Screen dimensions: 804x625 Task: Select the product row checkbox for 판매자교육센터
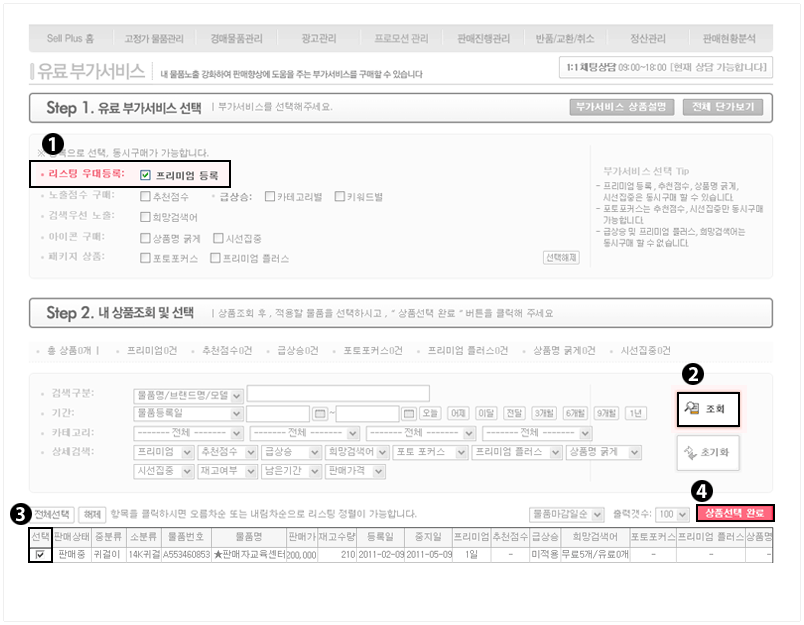pos(39,554)
